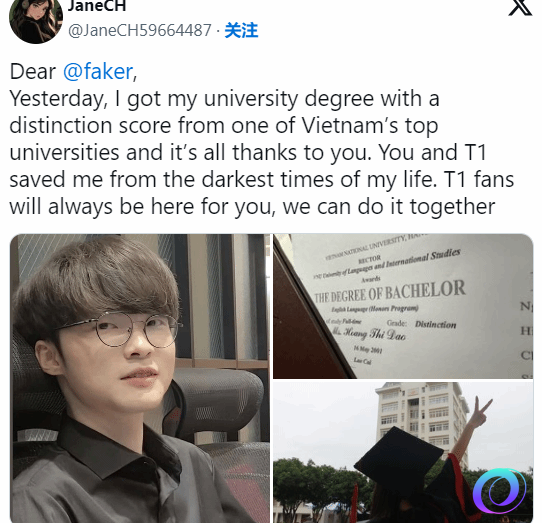Click the 'Distinction' grade on the certificate
Image resolution: width=542 pixels, height=523 pixels.
[x=436, y=325]
